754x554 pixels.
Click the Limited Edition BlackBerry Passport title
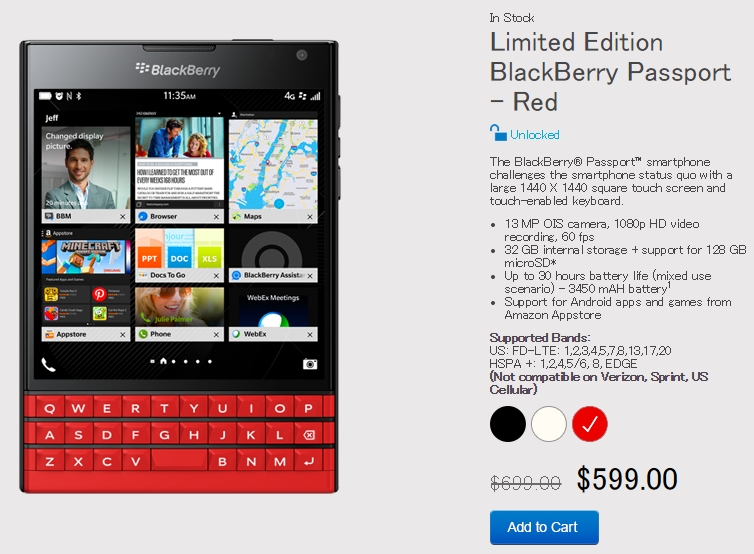point(610,72)
